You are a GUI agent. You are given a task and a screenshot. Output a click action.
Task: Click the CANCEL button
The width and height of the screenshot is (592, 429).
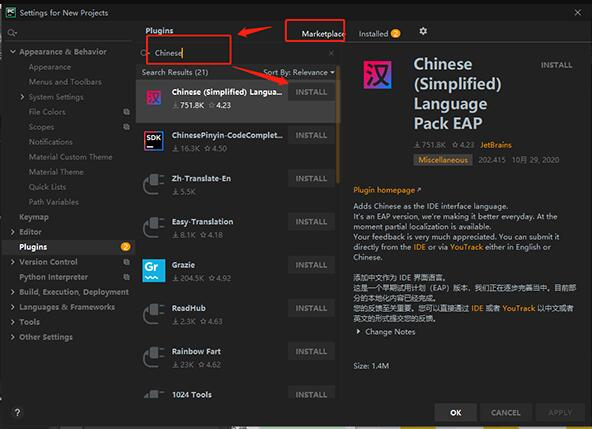click(506, 412)
